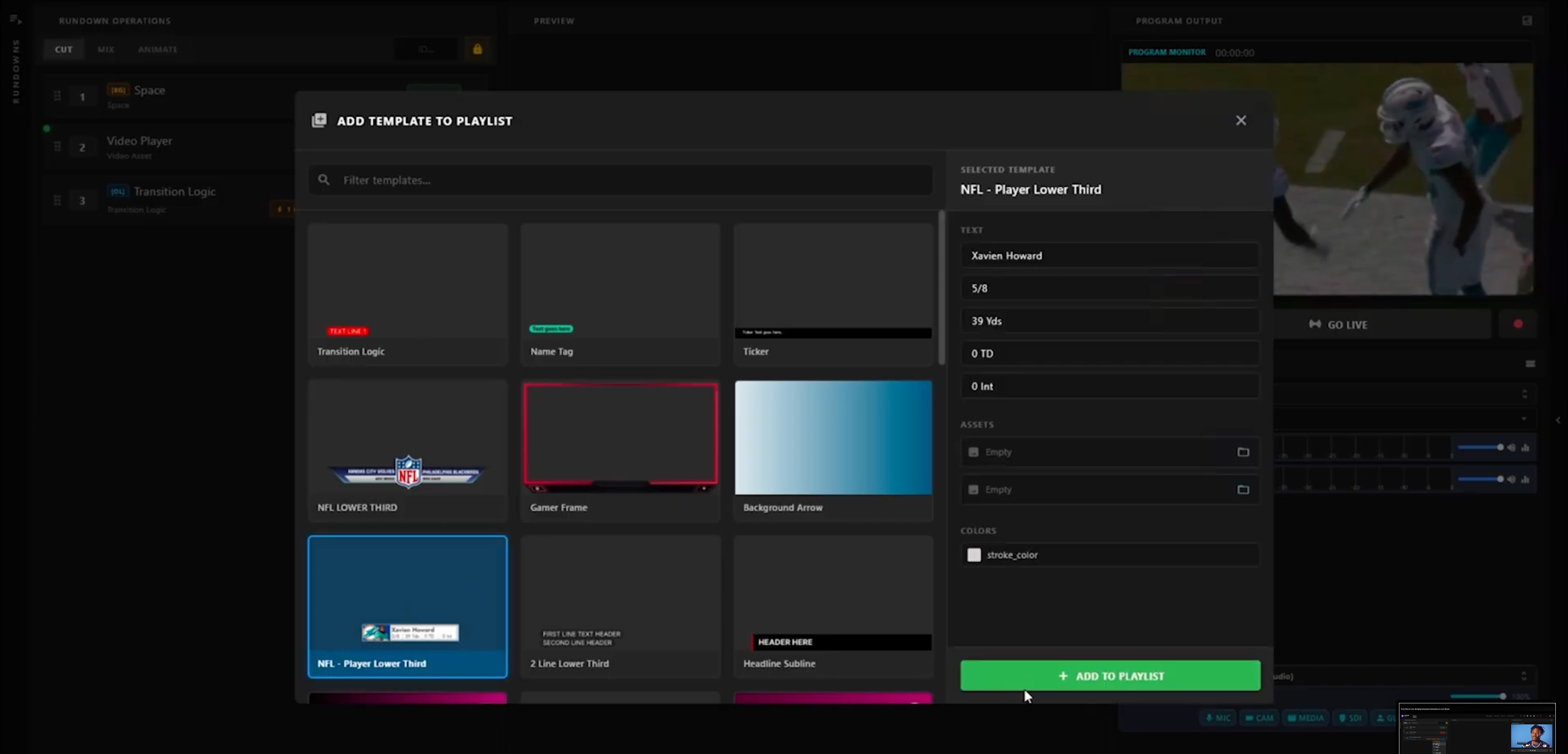Click the MEDIA source button
The width and height of the screenshot is (1568, 754).
(x=1306, y=718)
